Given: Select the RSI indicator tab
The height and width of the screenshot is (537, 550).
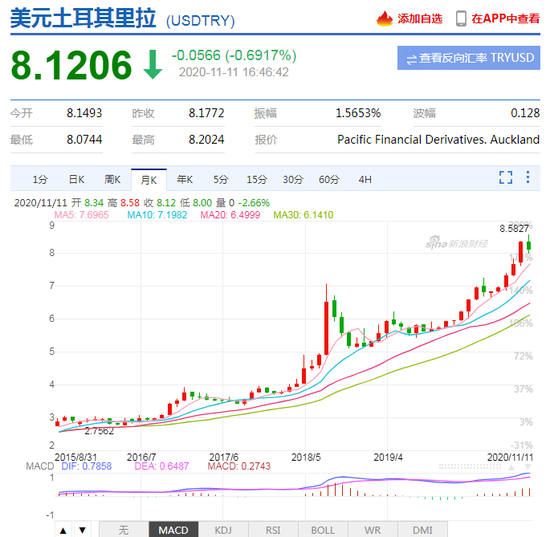Looking at the screenshot, I should point(273,530).
